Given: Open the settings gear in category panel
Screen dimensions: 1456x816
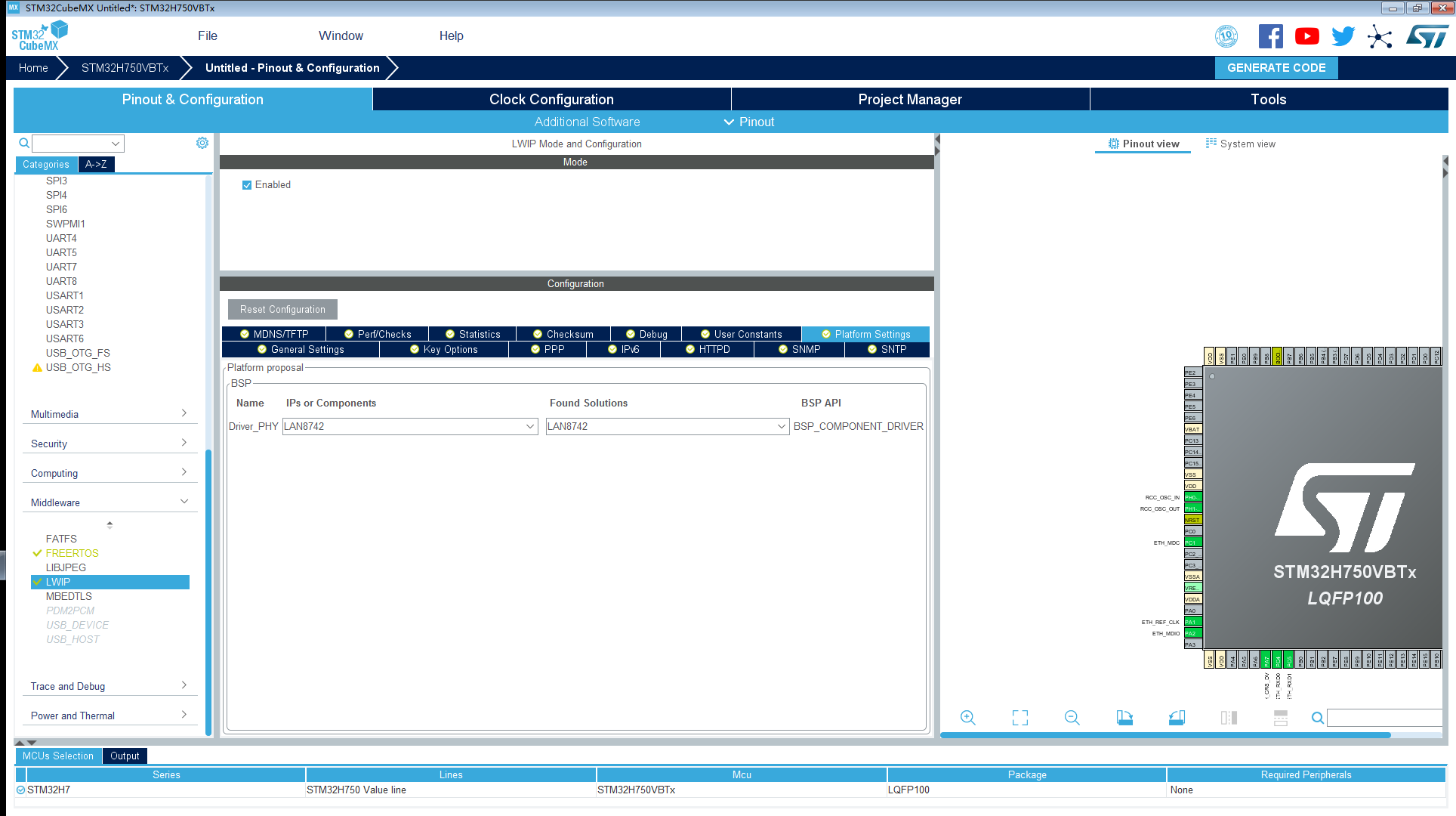Looking at the screenshot, I should 202,143.
